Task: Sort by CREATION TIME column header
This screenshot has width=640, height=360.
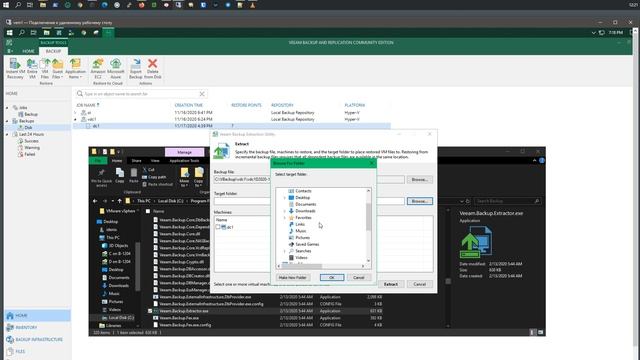Action: pyautogui.click(x=189, y=105)
